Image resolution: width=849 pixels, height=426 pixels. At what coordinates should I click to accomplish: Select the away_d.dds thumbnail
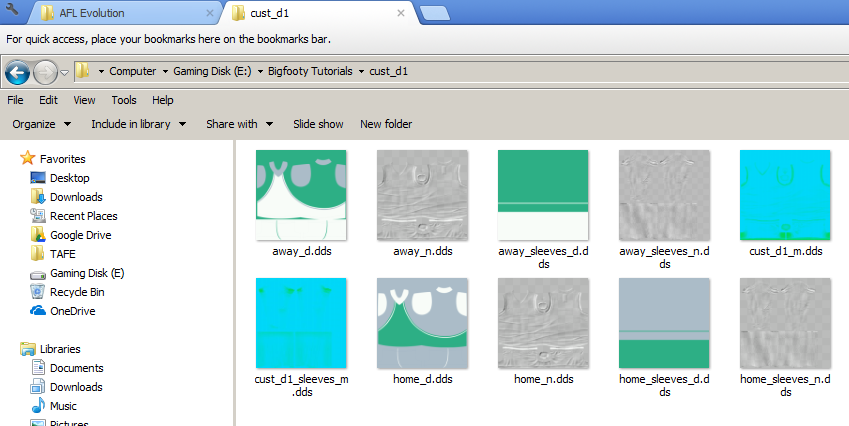(300, 194)
